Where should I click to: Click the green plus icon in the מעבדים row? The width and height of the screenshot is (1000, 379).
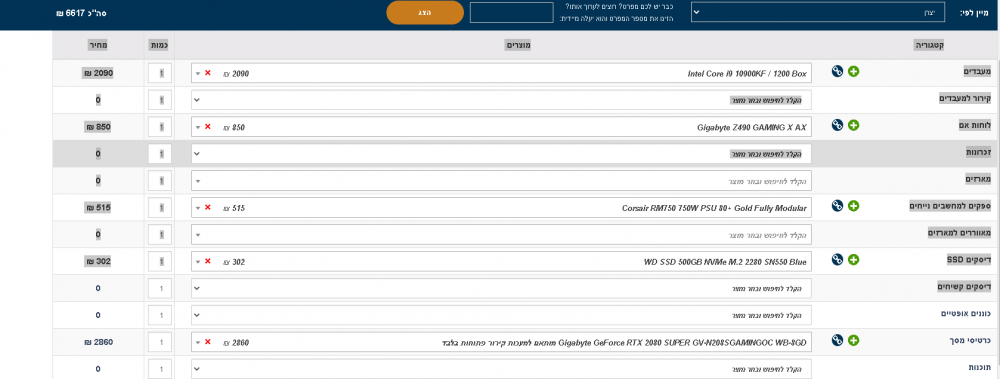coord(853,71)
